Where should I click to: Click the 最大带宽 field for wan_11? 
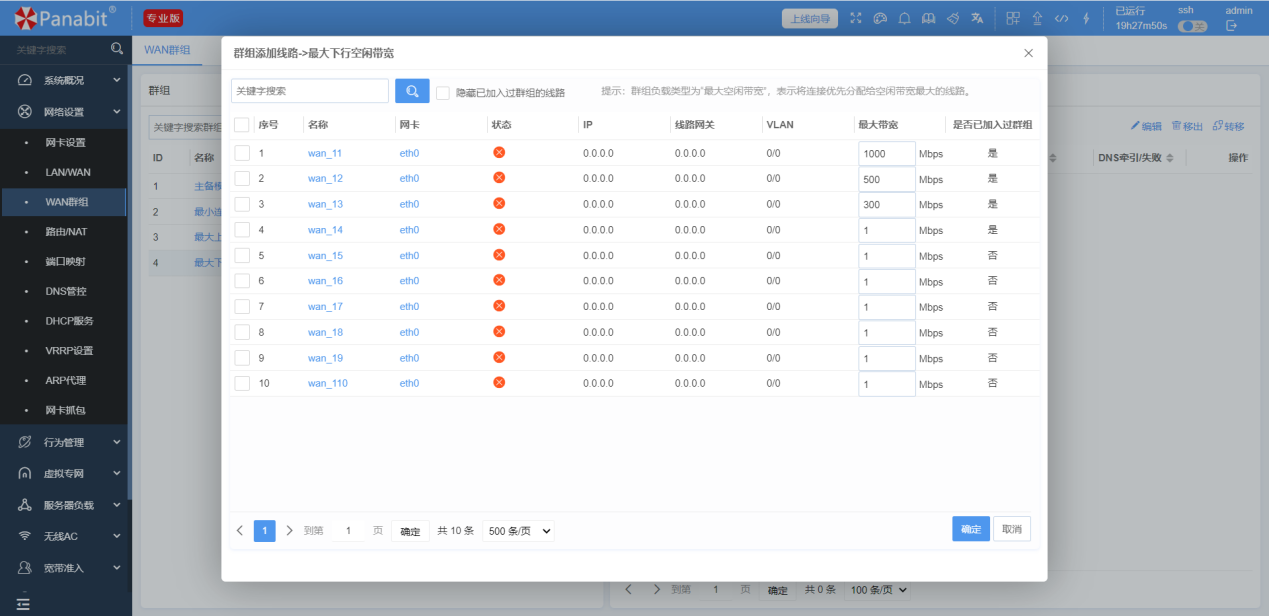886,154
